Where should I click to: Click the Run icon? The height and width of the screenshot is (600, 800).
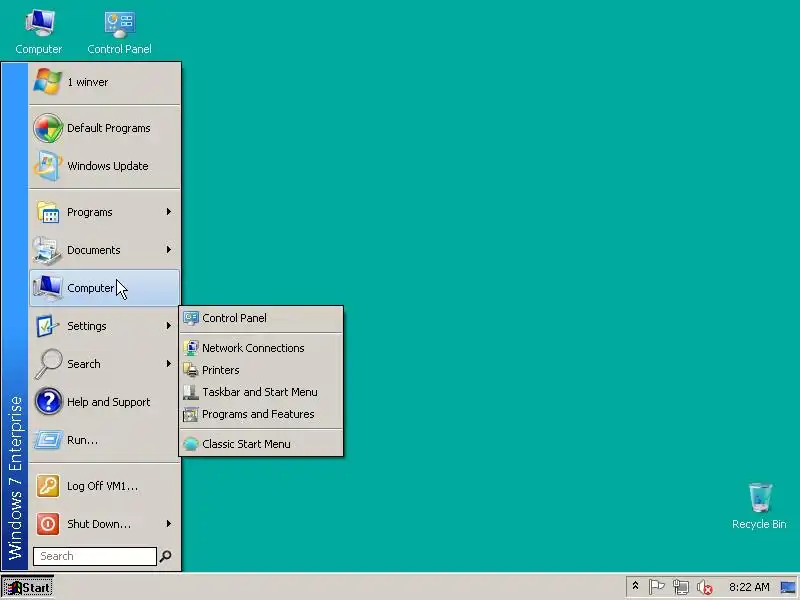(48, 440)
